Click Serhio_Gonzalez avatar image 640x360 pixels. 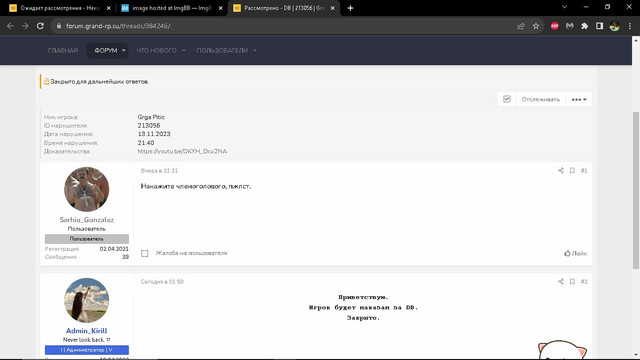[87, 189]
